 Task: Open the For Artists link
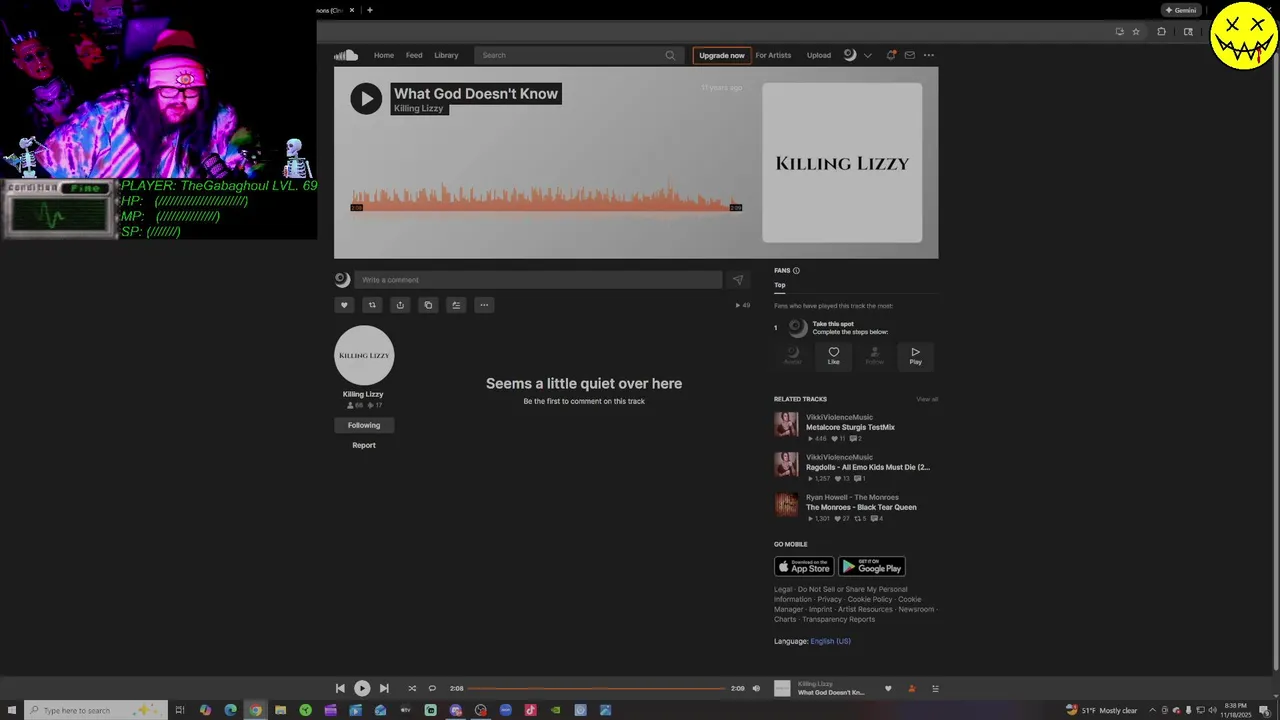773,55
